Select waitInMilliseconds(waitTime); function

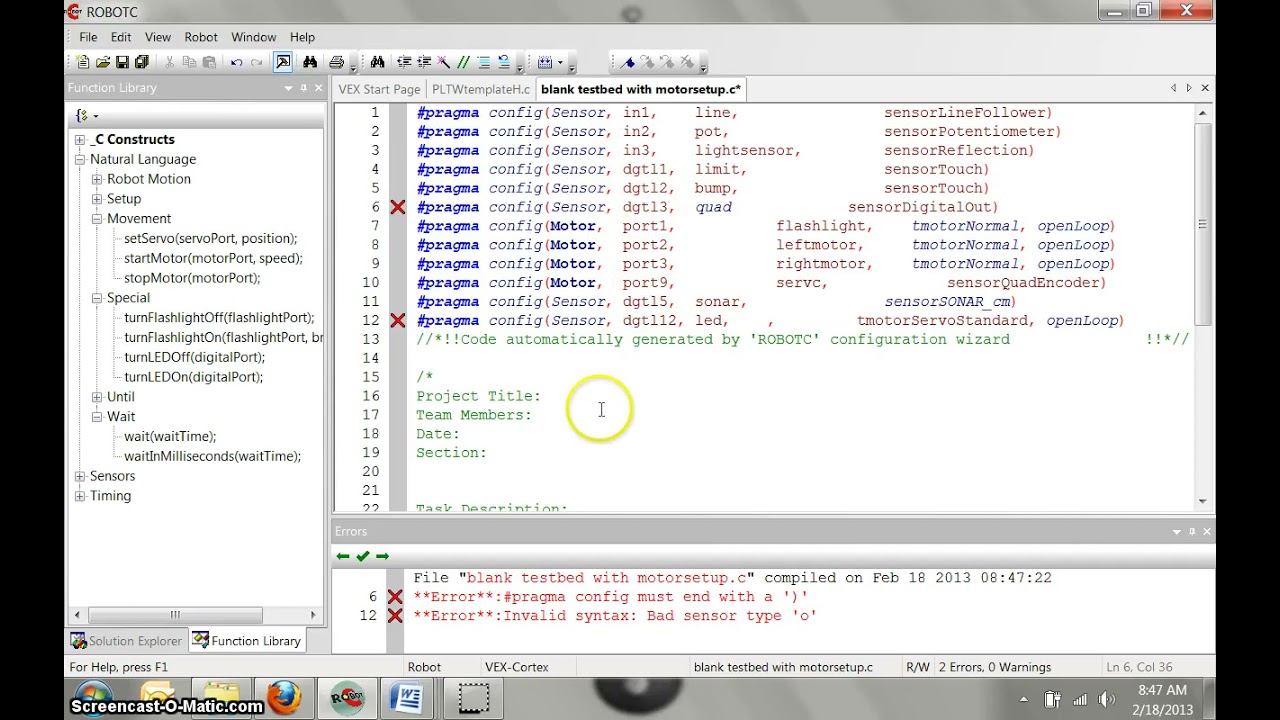pos(212,456)
